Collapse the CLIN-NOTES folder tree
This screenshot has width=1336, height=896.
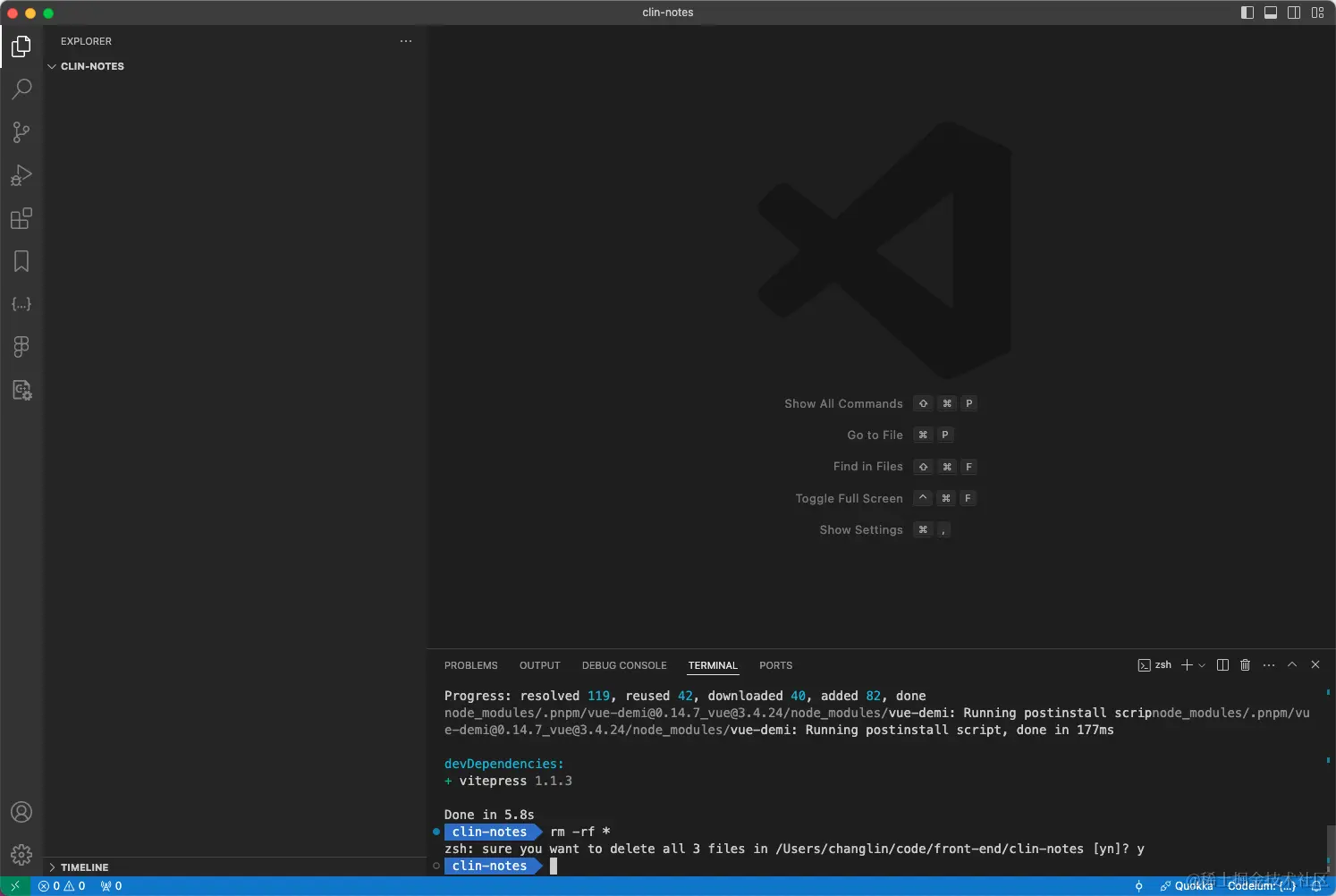pos(51,66)
